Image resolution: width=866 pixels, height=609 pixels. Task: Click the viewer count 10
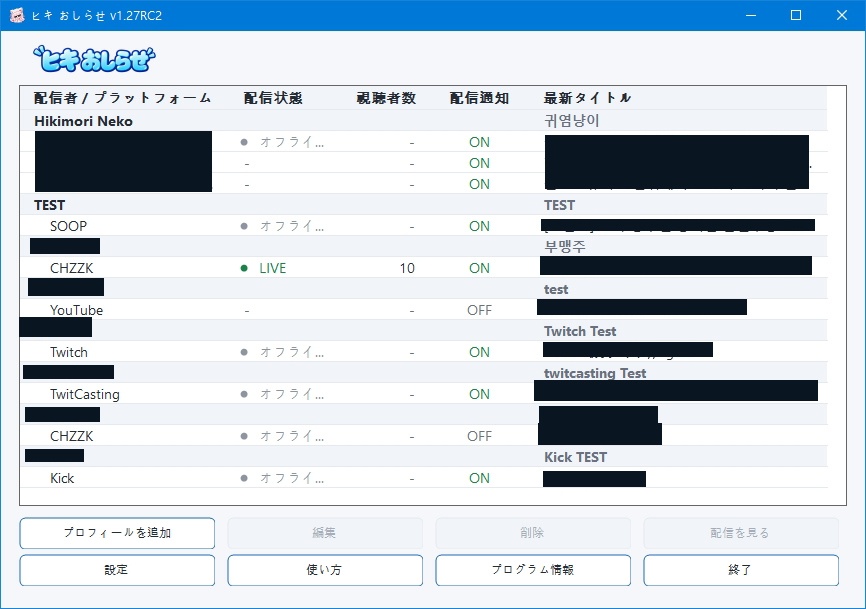[x=407, y=268]
